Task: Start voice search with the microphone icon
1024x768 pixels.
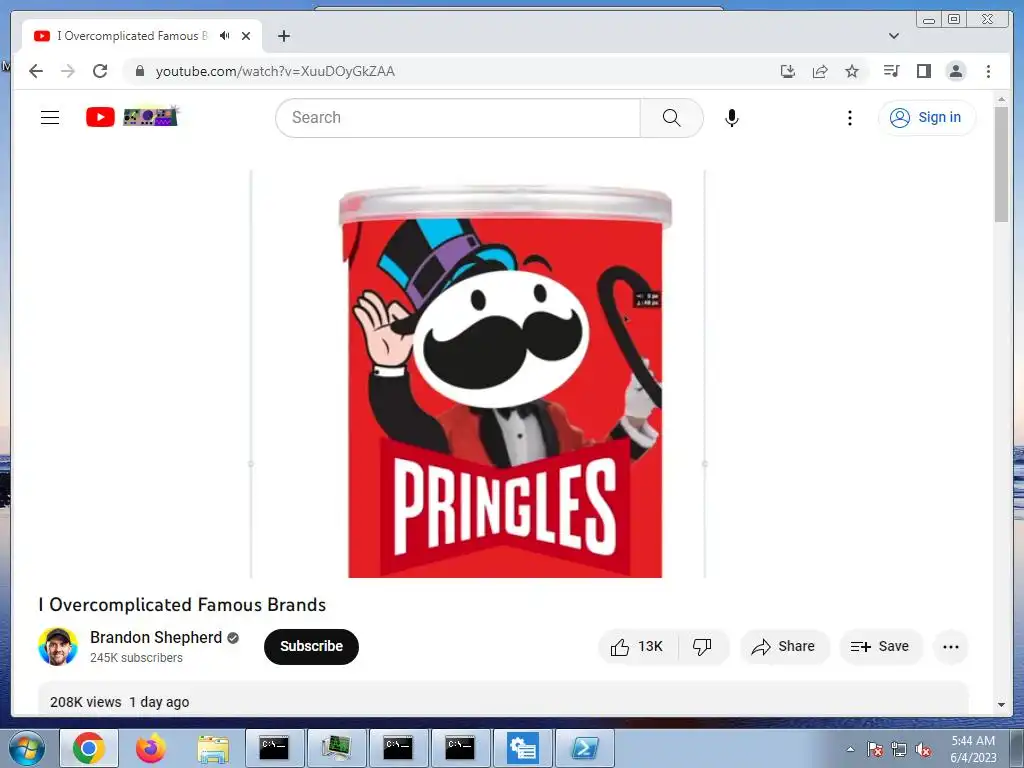Action: tap(731, 118)
